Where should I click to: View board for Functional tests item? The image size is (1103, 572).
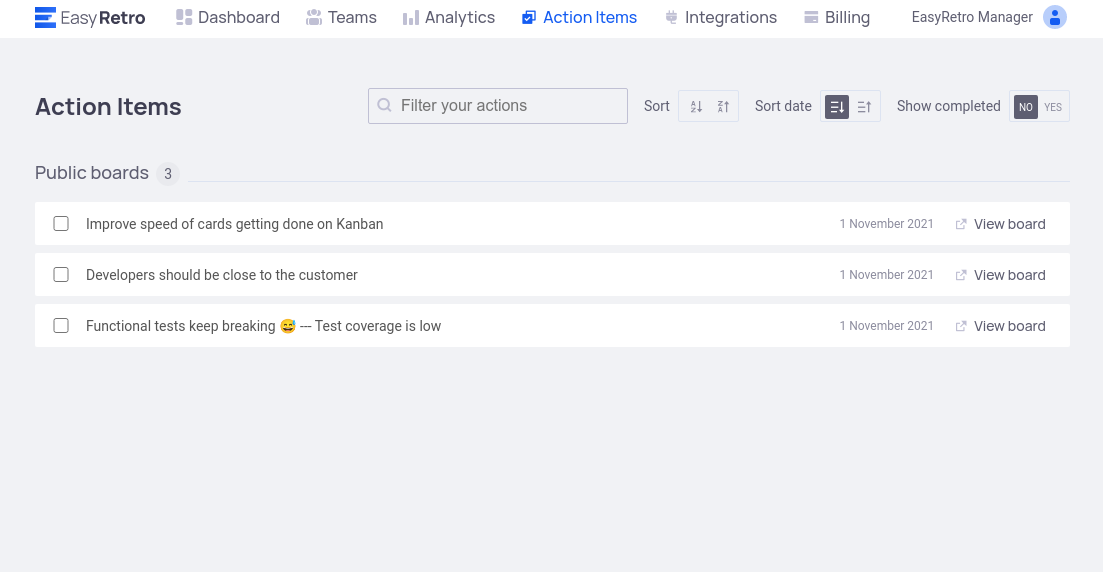pos(1009,326)
